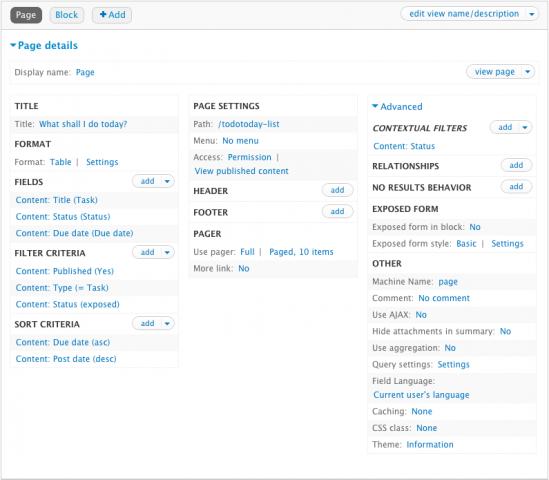Add a new field with Fields add button
This screenshot has width=549, height=480.
147,181
